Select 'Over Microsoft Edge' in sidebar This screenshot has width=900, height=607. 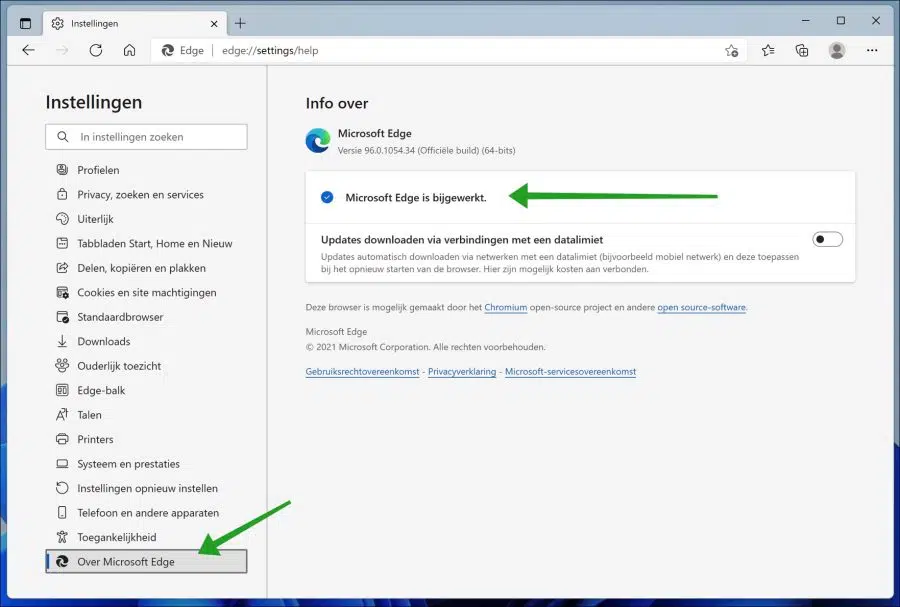click(146, 562)
